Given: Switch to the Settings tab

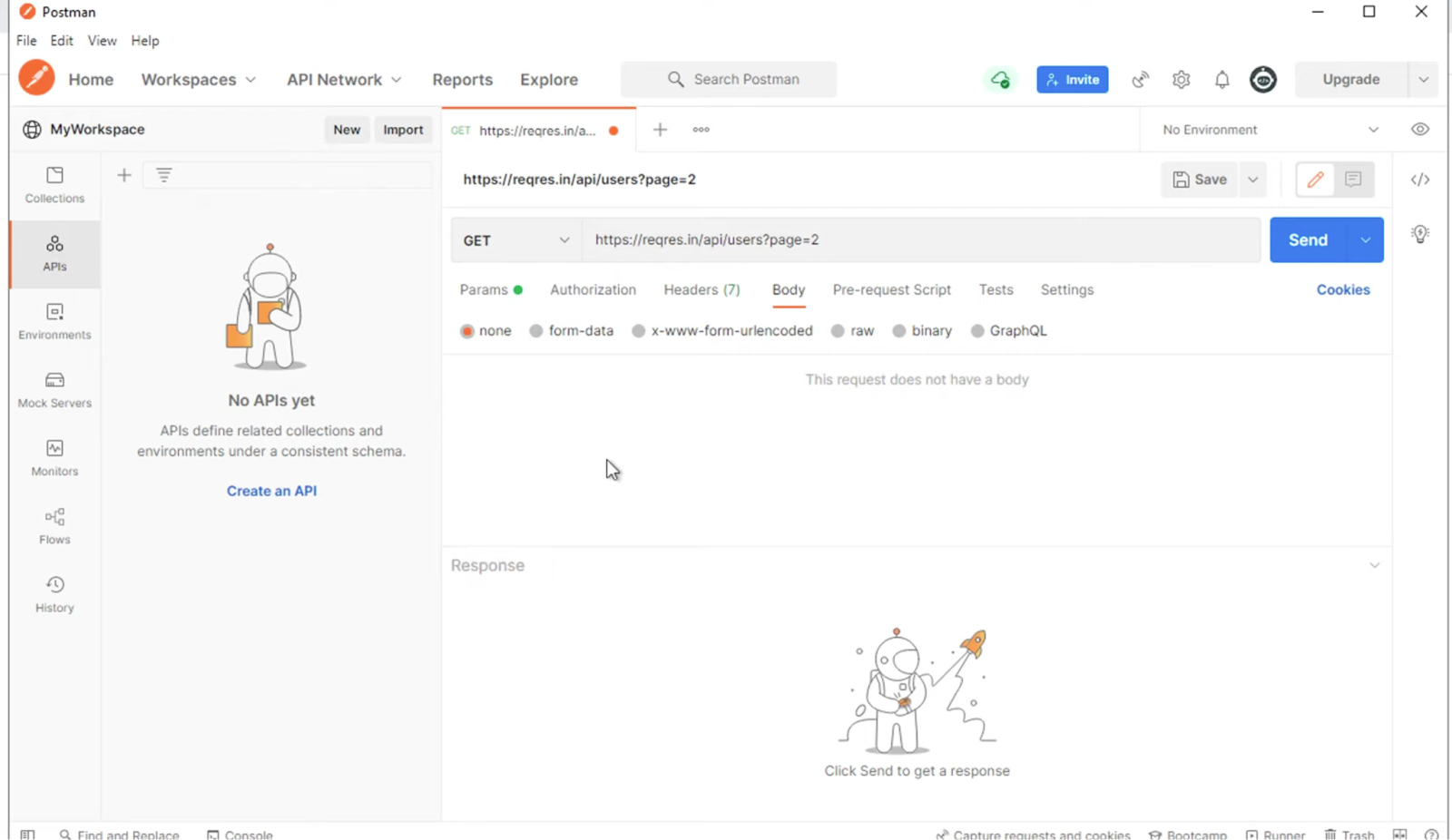Looking at the screenshot, I should (x=1066, y=290).
